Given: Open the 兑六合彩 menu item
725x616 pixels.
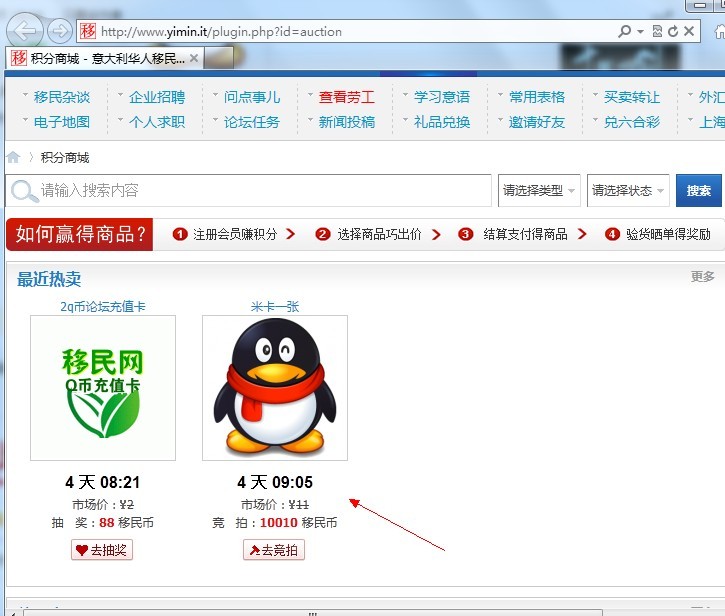Looking at the screenshot, I should [632, 122].
